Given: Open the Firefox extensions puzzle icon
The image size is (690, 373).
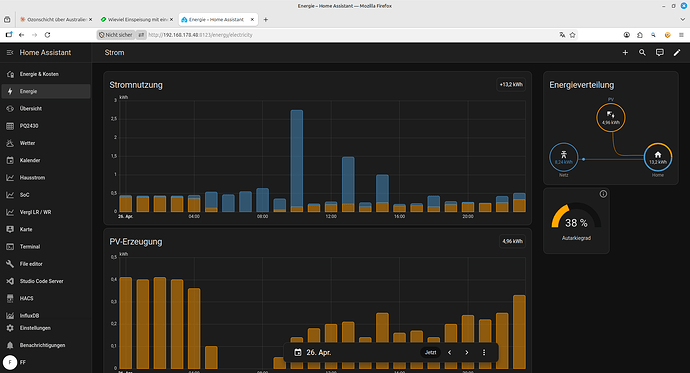Looking at the screenshot, I should point(640,35).
